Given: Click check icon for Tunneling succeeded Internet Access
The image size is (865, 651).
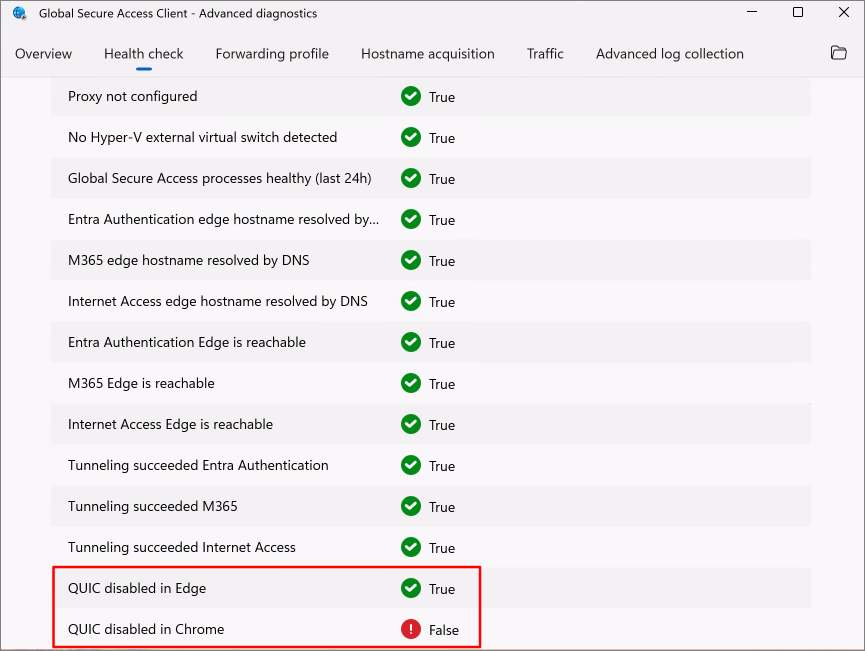Looking at the screenshot, I should [410, 547].
